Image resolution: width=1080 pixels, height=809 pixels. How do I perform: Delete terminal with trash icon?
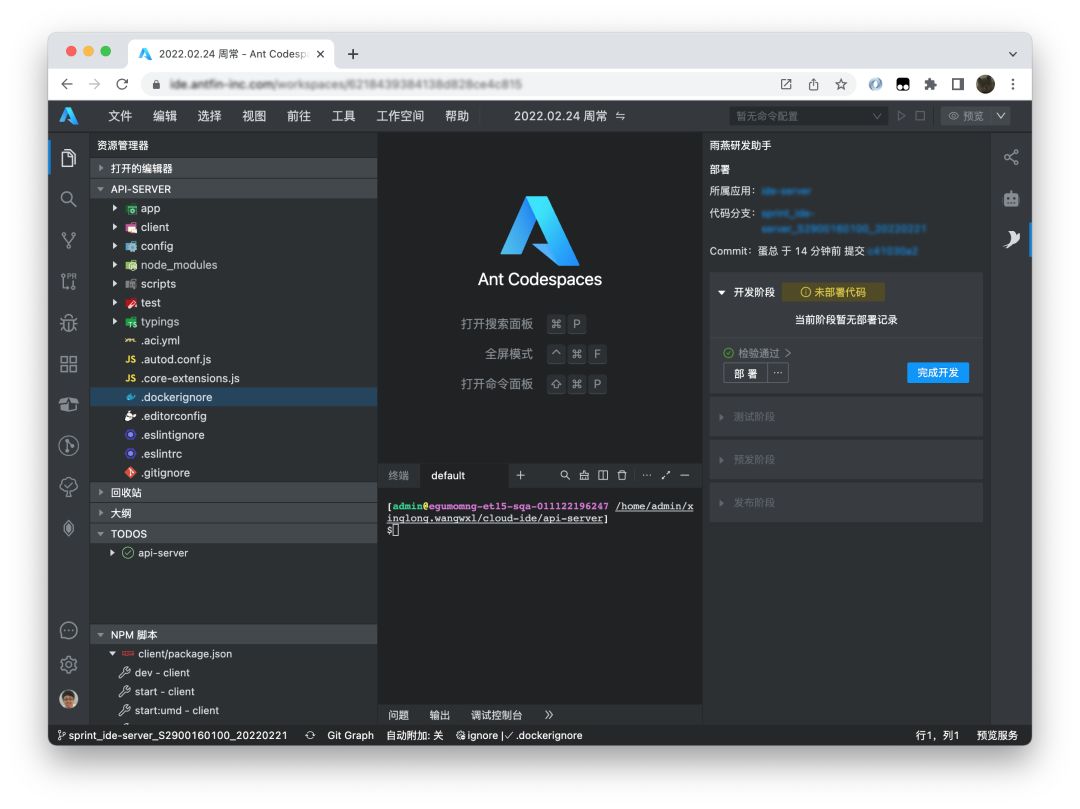pyautogui.click(x=622, y=475)
